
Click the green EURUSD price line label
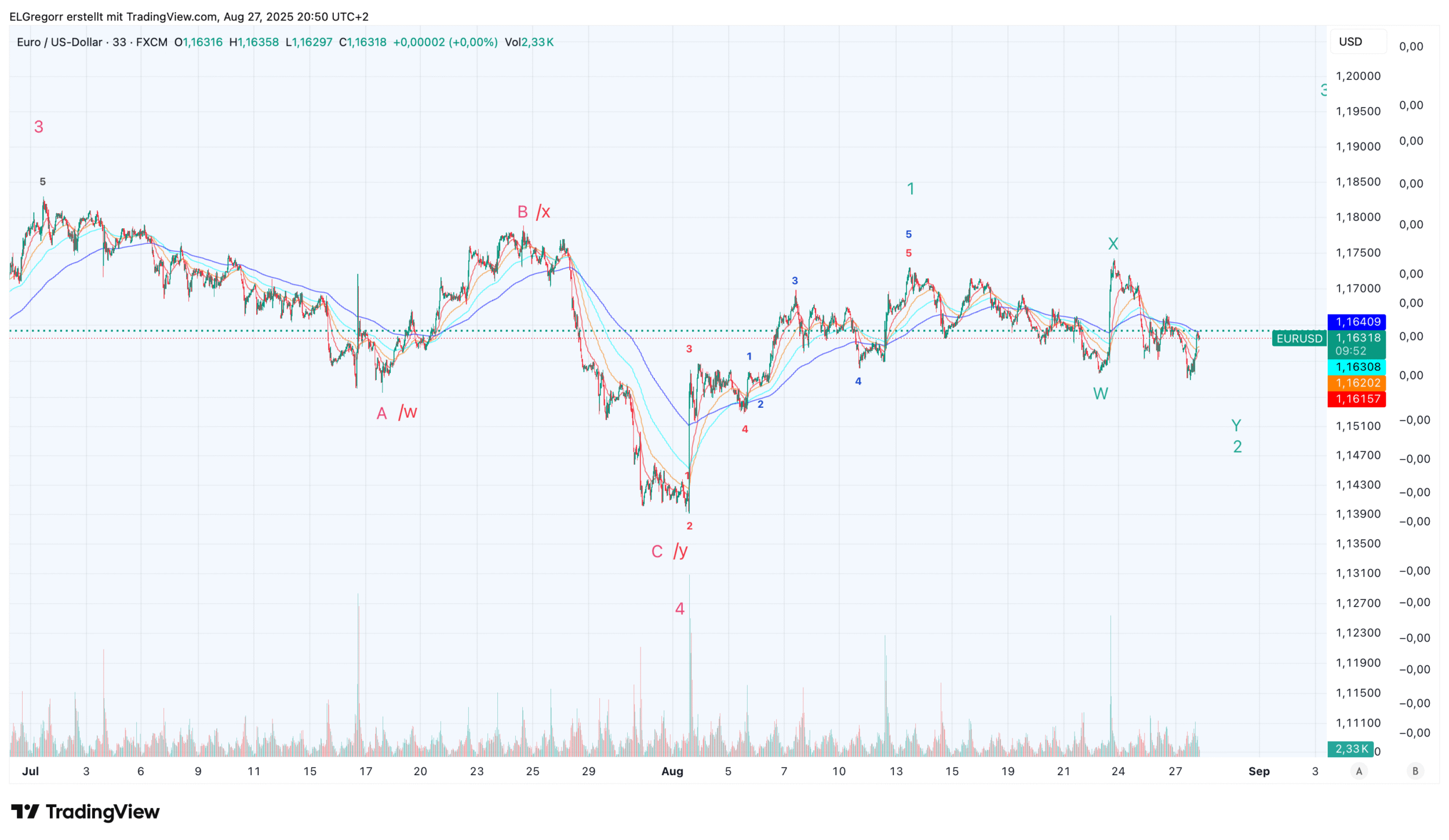[1299, 338]
